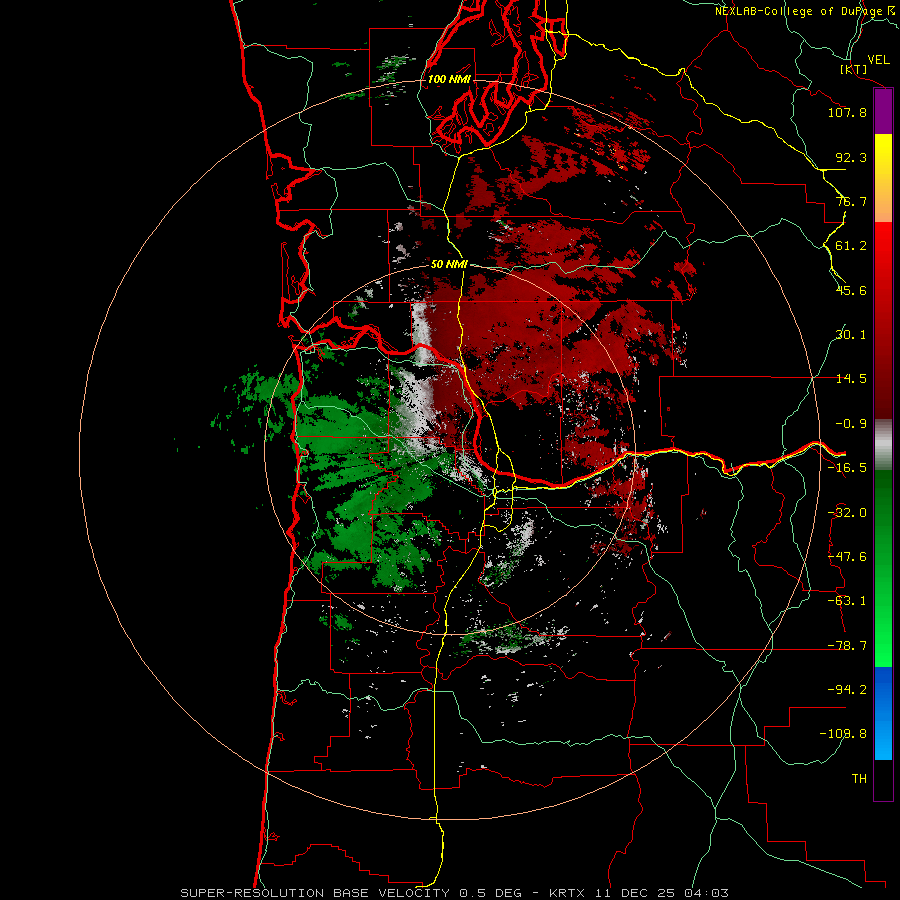Select the -78.7 scale value

847,646
